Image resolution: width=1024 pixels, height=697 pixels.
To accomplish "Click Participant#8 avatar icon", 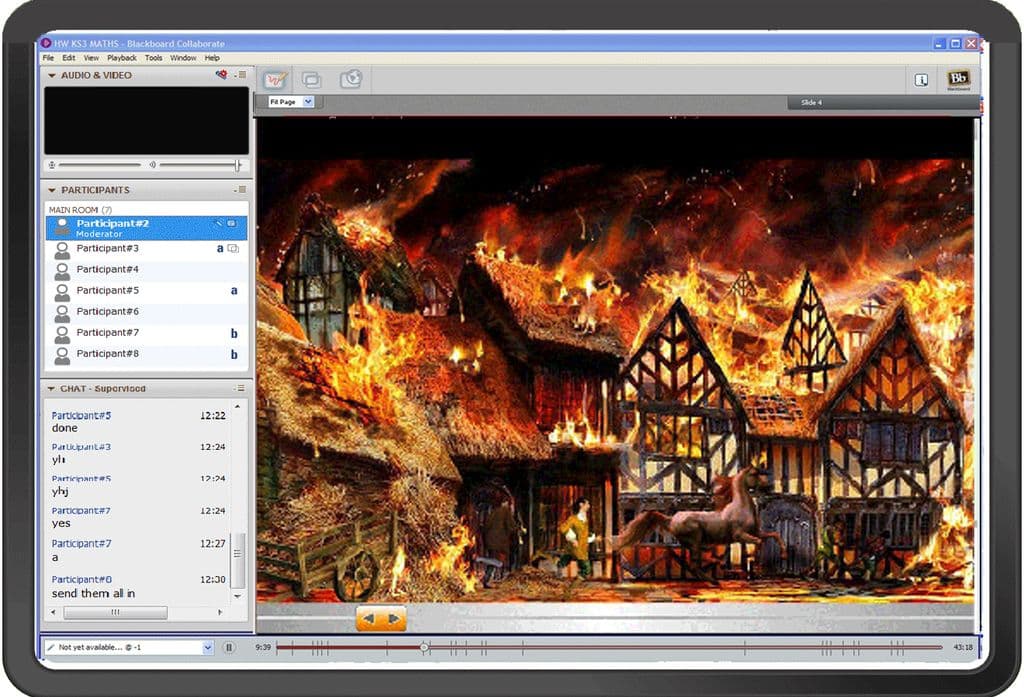I will pos(62,355).
